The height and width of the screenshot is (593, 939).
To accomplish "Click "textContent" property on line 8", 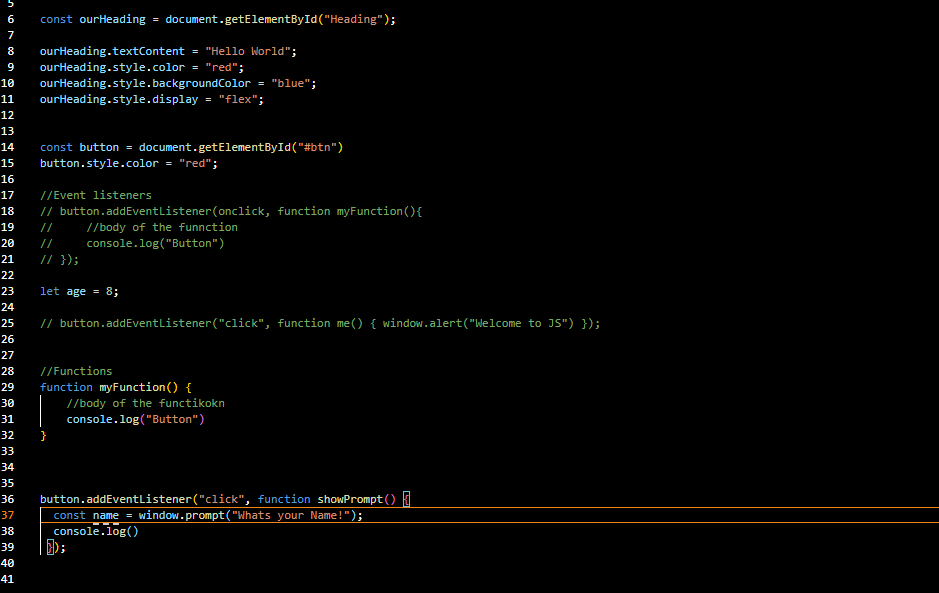I will (x=149, y=52).
